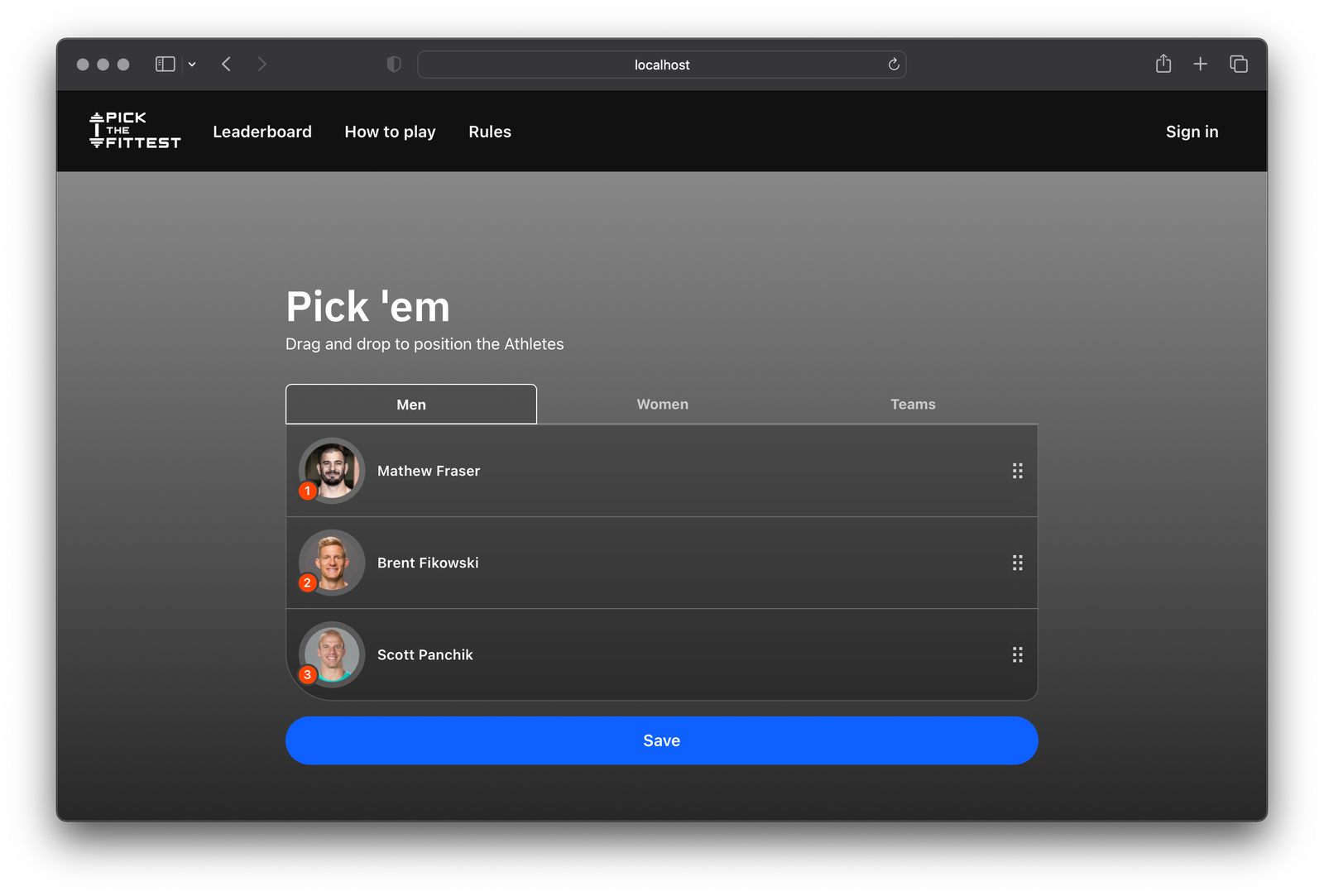Image resolution: width=1324 pixels, height=896 pixels.
Task: Click the Pick the Fittest logo
Action: click(x=135, y=131)
